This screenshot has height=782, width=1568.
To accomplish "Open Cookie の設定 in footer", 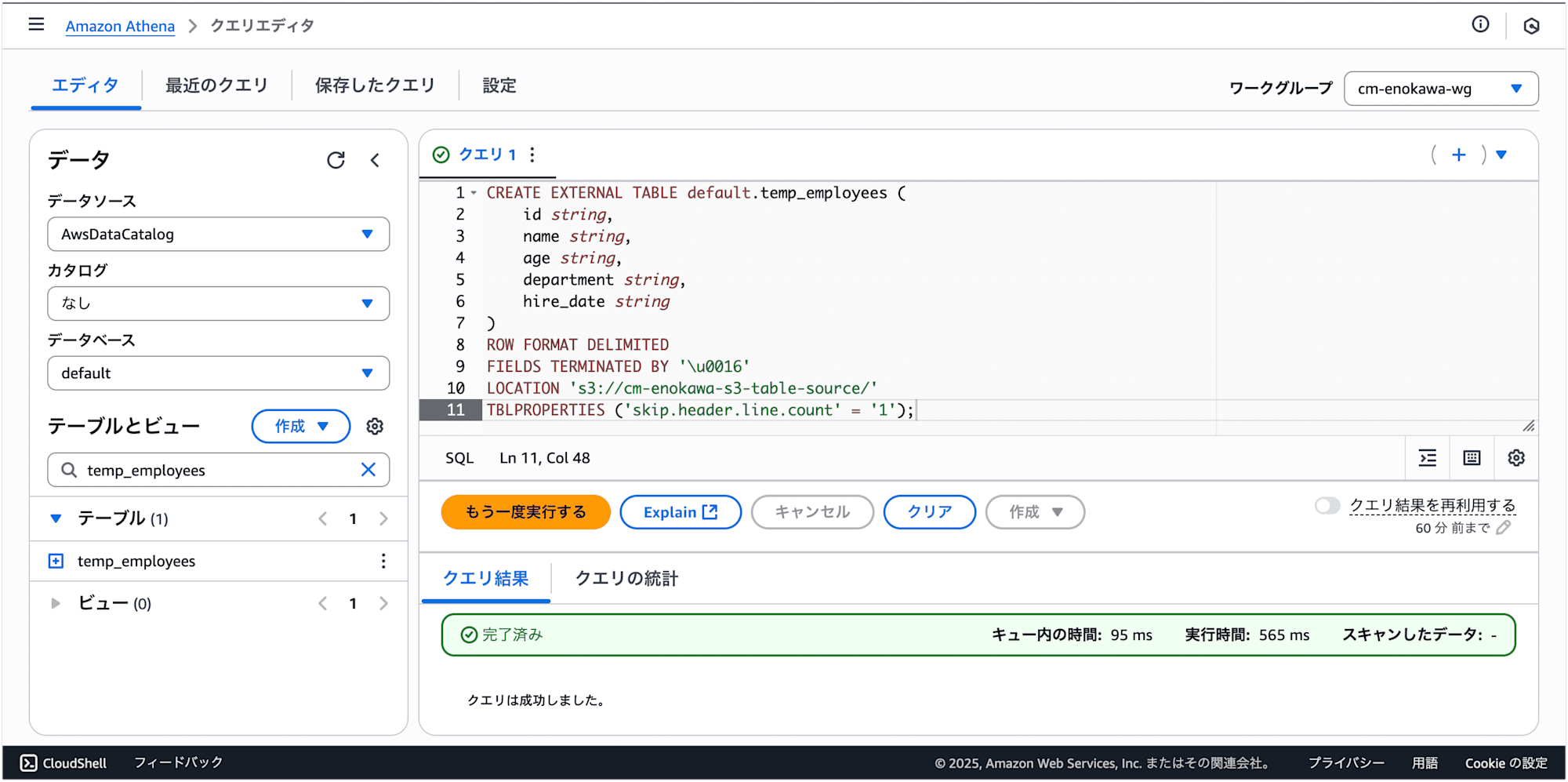I will [x=1506, y=762].
